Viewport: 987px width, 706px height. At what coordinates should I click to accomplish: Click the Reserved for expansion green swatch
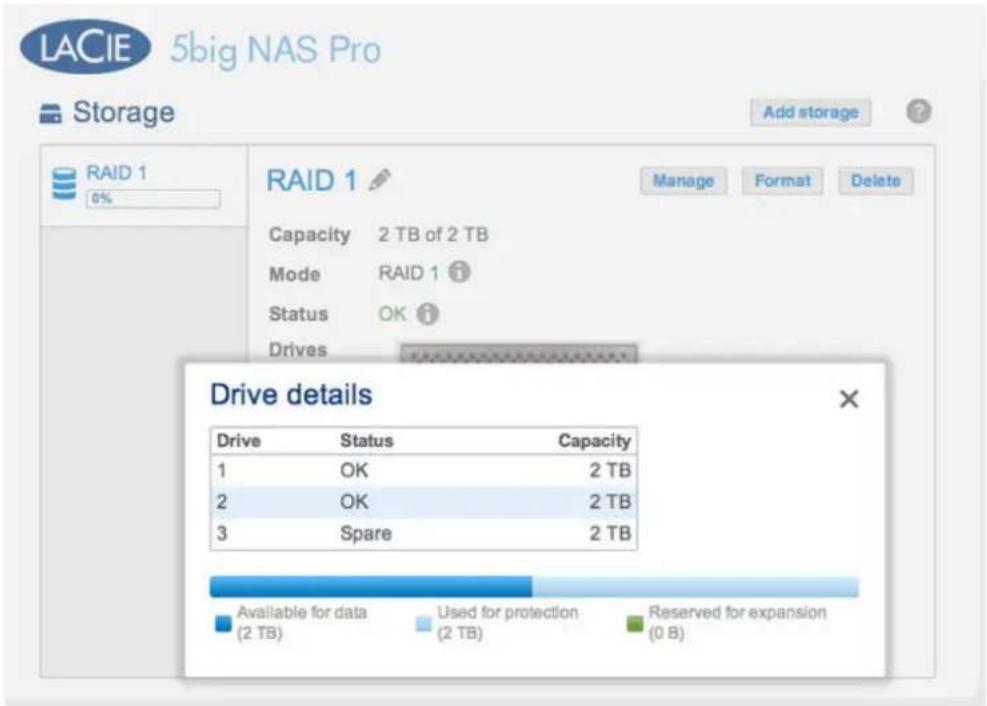click(x=635, y=624)
